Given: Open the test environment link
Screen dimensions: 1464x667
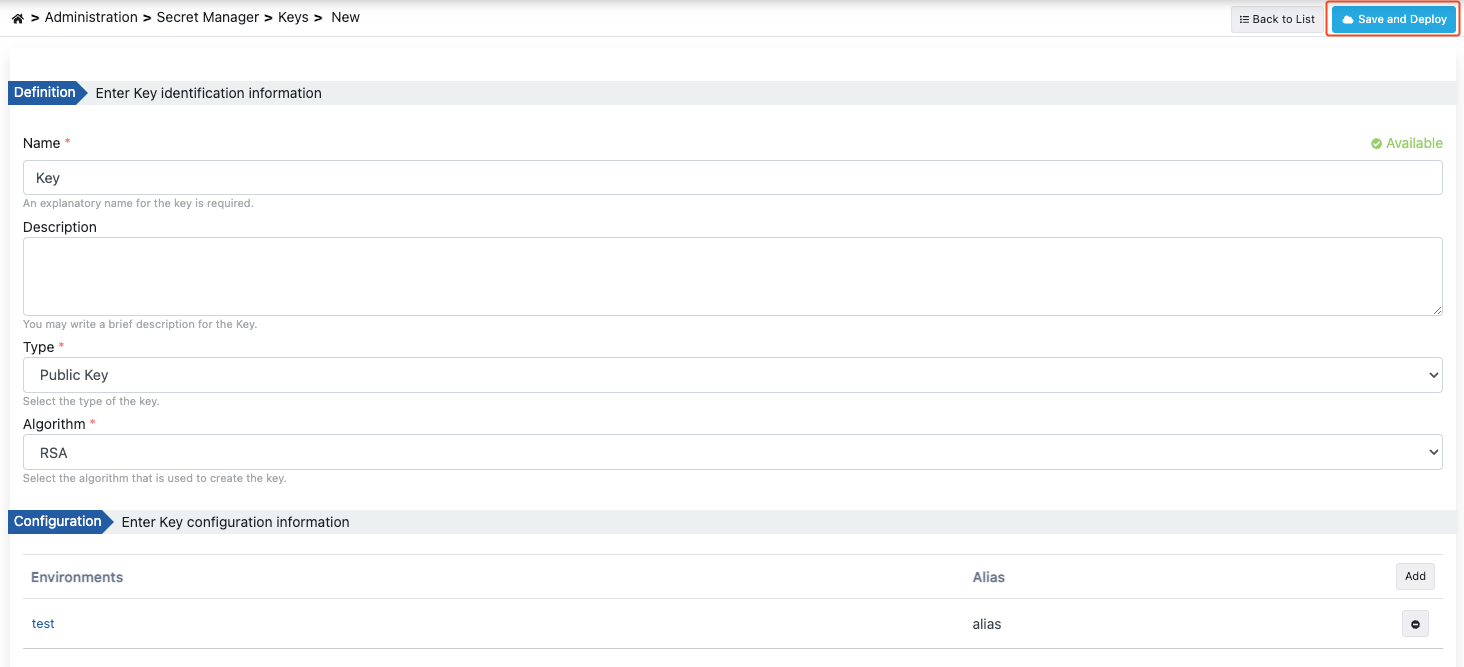Looking at the screenshot, I should (x=43, y=623).
